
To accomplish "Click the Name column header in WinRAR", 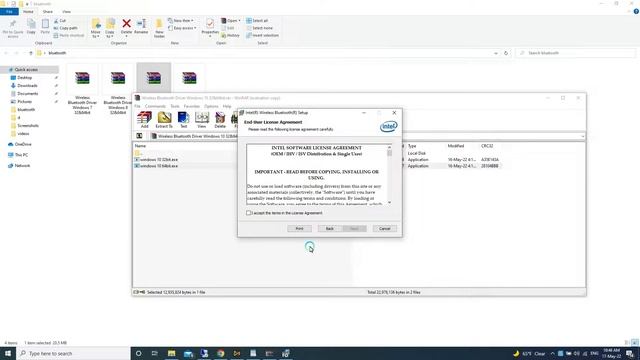I will (x=140, y=146).
